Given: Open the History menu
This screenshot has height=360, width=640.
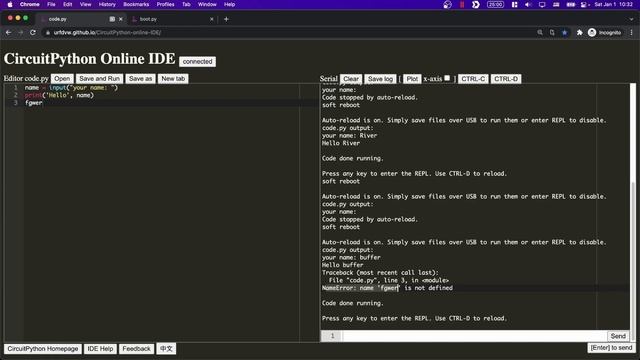Looking at the screenshot, I should pos(107,4).
